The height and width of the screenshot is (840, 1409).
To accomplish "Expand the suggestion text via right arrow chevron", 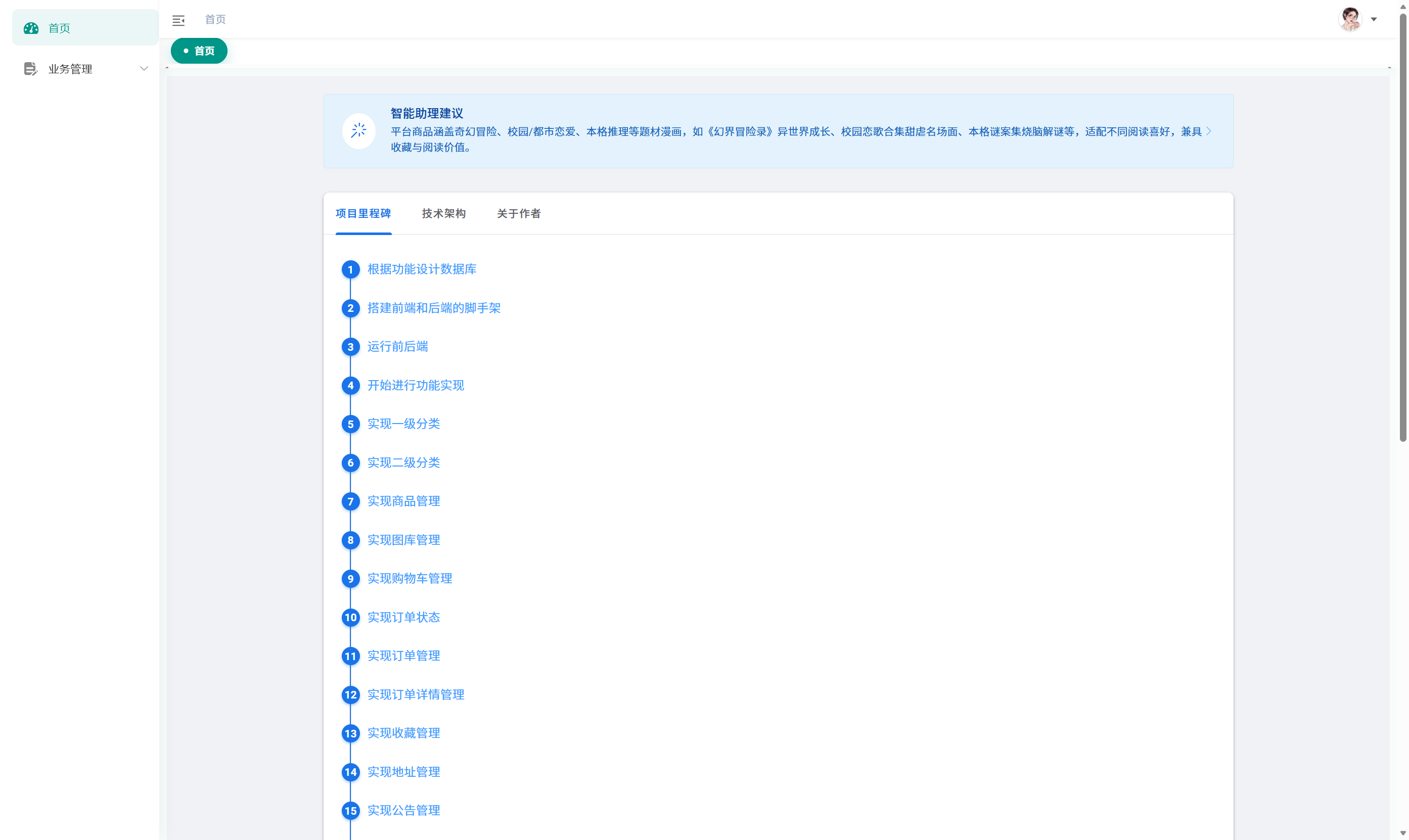I will [1210, 131].
